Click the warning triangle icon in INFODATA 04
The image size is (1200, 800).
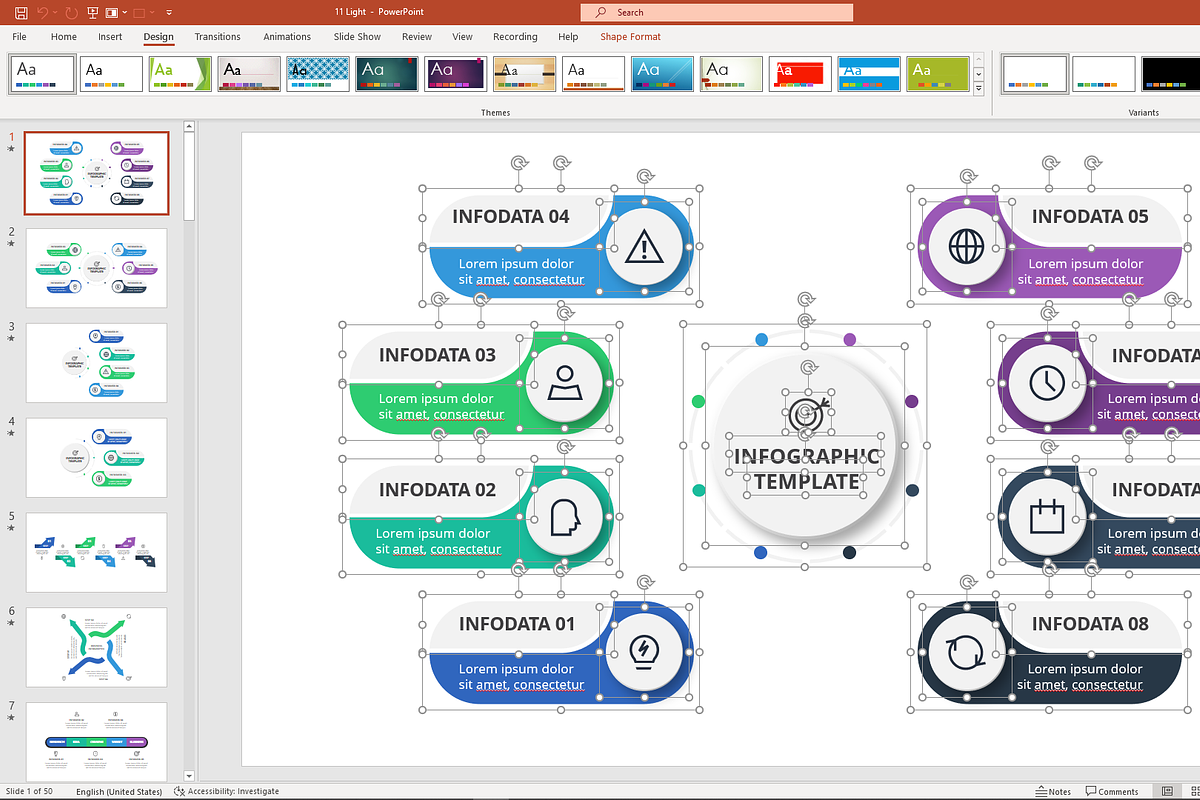coord(644,245)
